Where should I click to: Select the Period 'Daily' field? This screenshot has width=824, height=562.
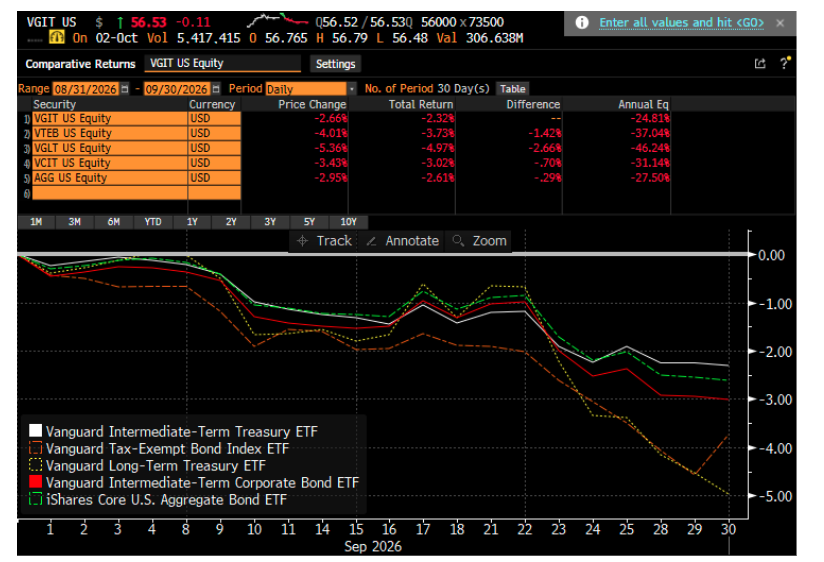(306, 89)
